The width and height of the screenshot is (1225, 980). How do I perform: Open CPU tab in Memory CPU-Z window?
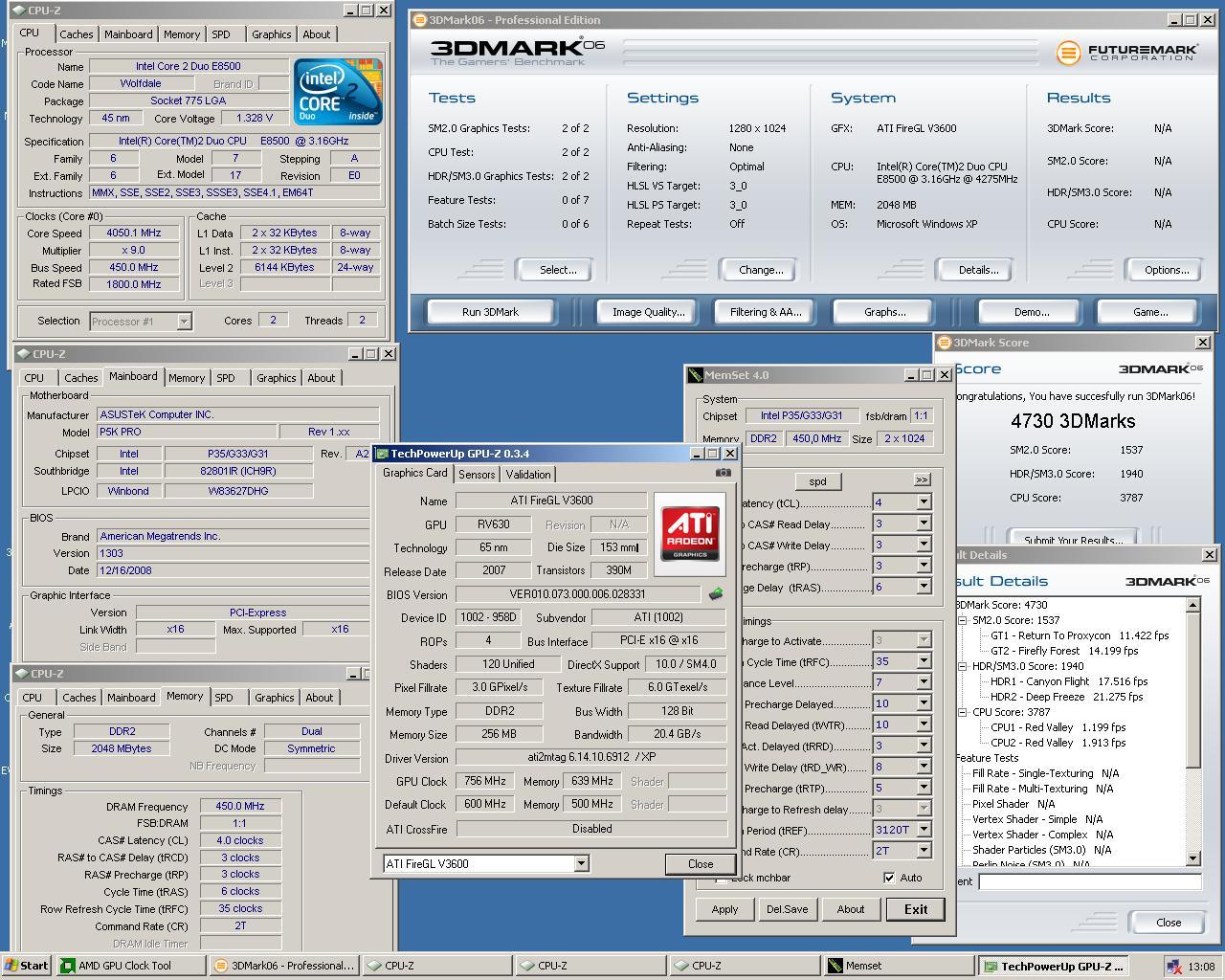pos(33,698)
